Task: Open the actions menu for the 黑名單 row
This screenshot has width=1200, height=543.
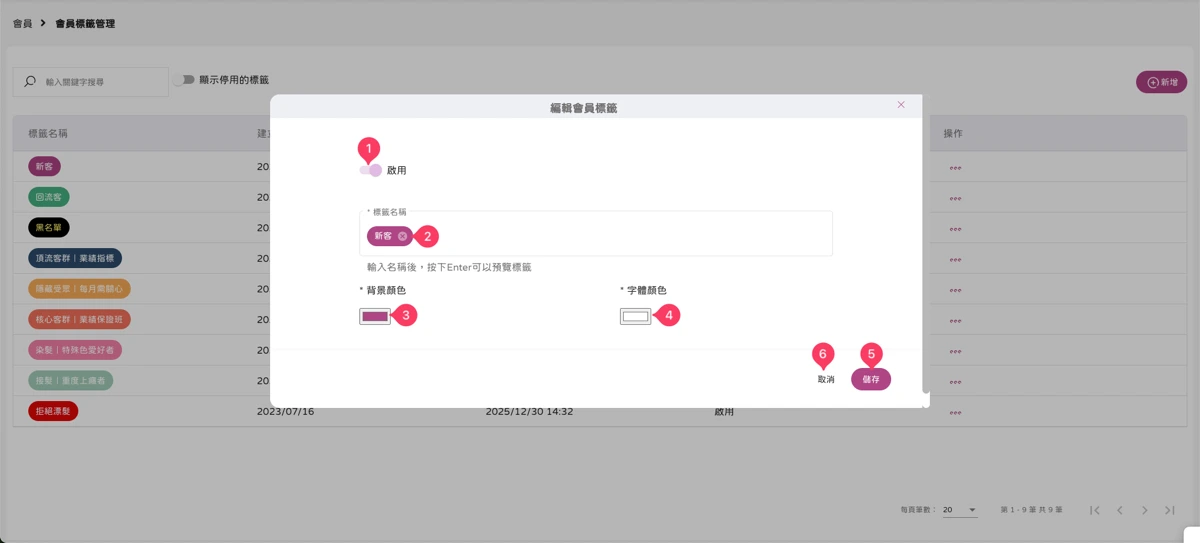Action: pyautogui.click(x=955, y=229)
